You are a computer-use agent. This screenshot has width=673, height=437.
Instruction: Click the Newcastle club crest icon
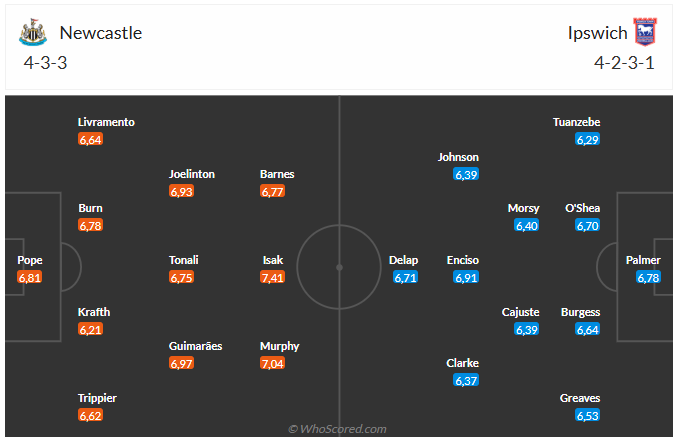click(33, 33)
